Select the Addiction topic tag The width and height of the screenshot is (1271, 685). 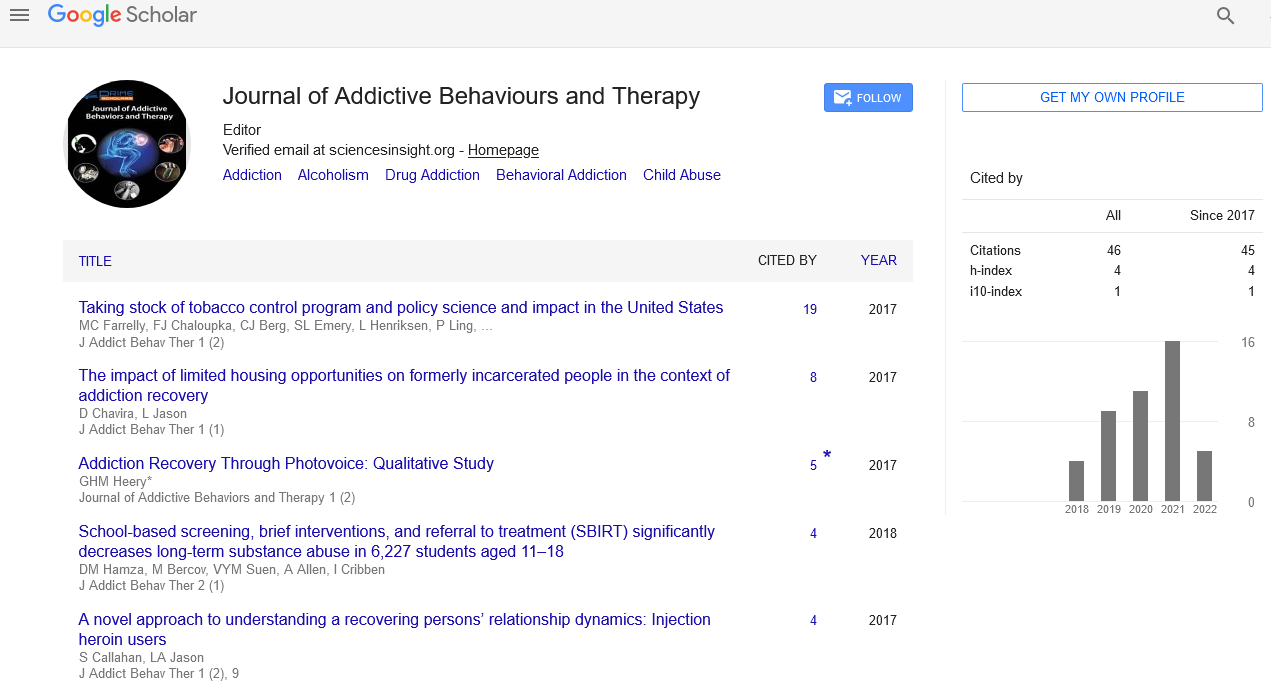click(x=252, y=175)
